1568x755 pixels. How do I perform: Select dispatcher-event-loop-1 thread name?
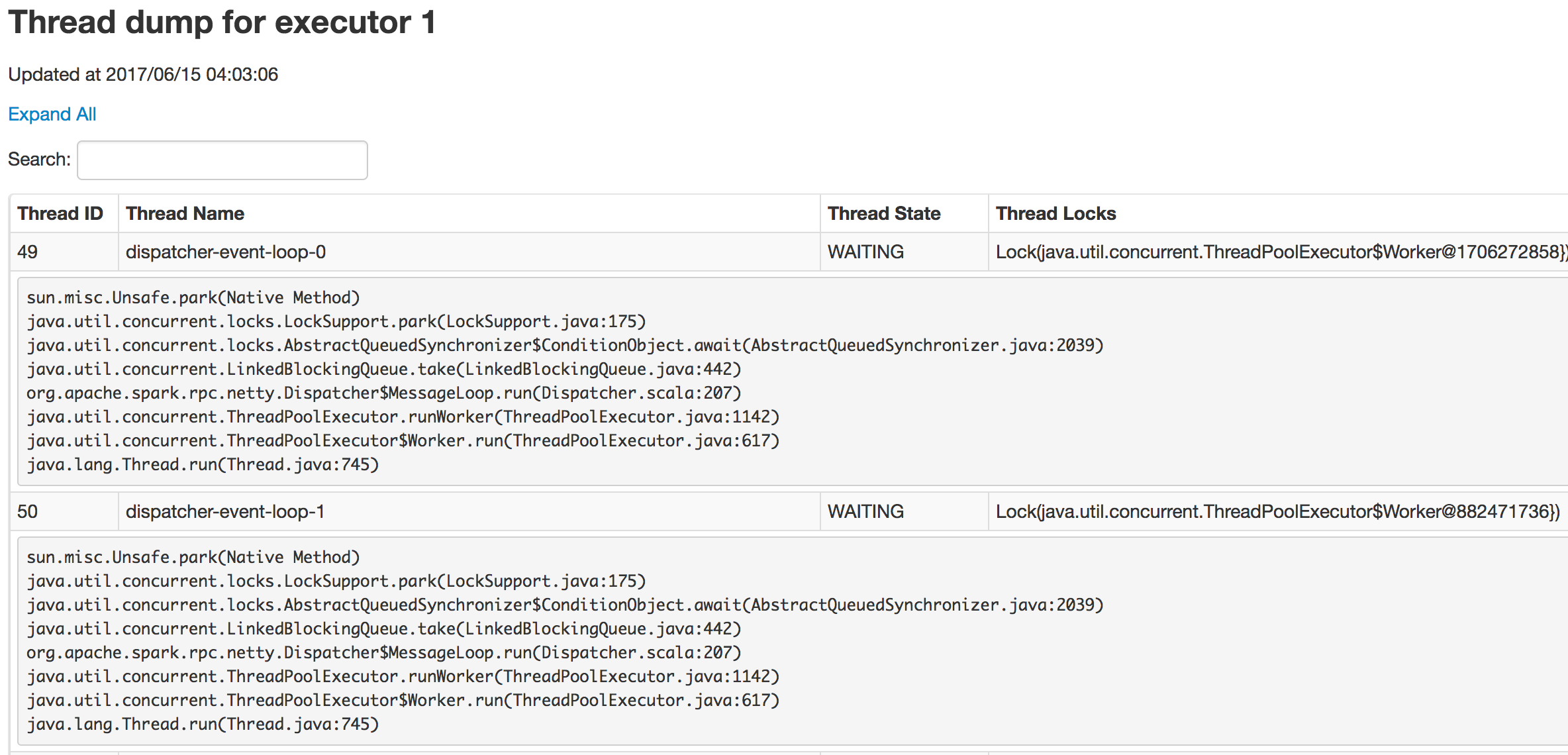coord(225,511)
